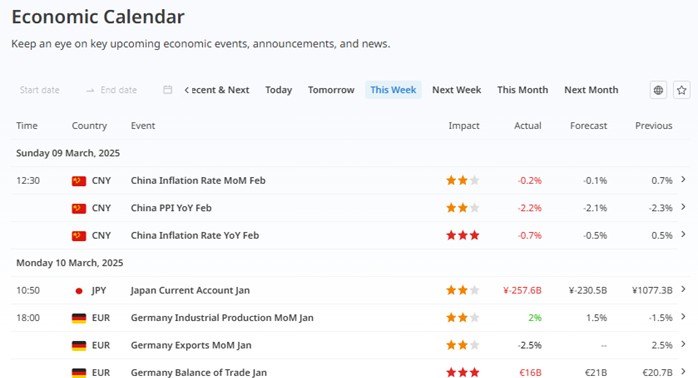Open the globe timezone/country filter icon
The width and height of the screenshot is (698, 378).
click(658, 90)
